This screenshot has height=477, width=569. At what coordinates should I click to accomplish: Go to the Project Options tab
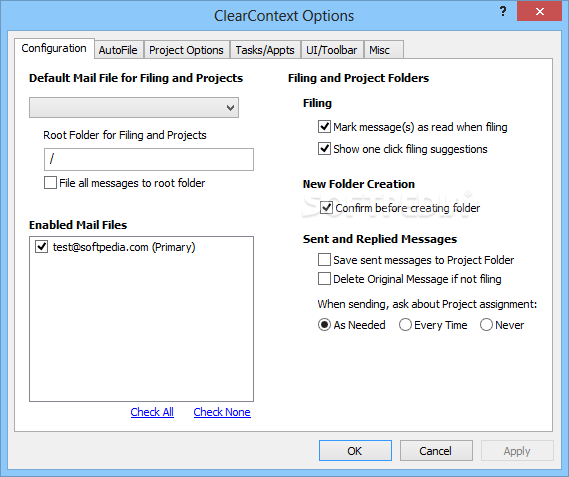187,50
